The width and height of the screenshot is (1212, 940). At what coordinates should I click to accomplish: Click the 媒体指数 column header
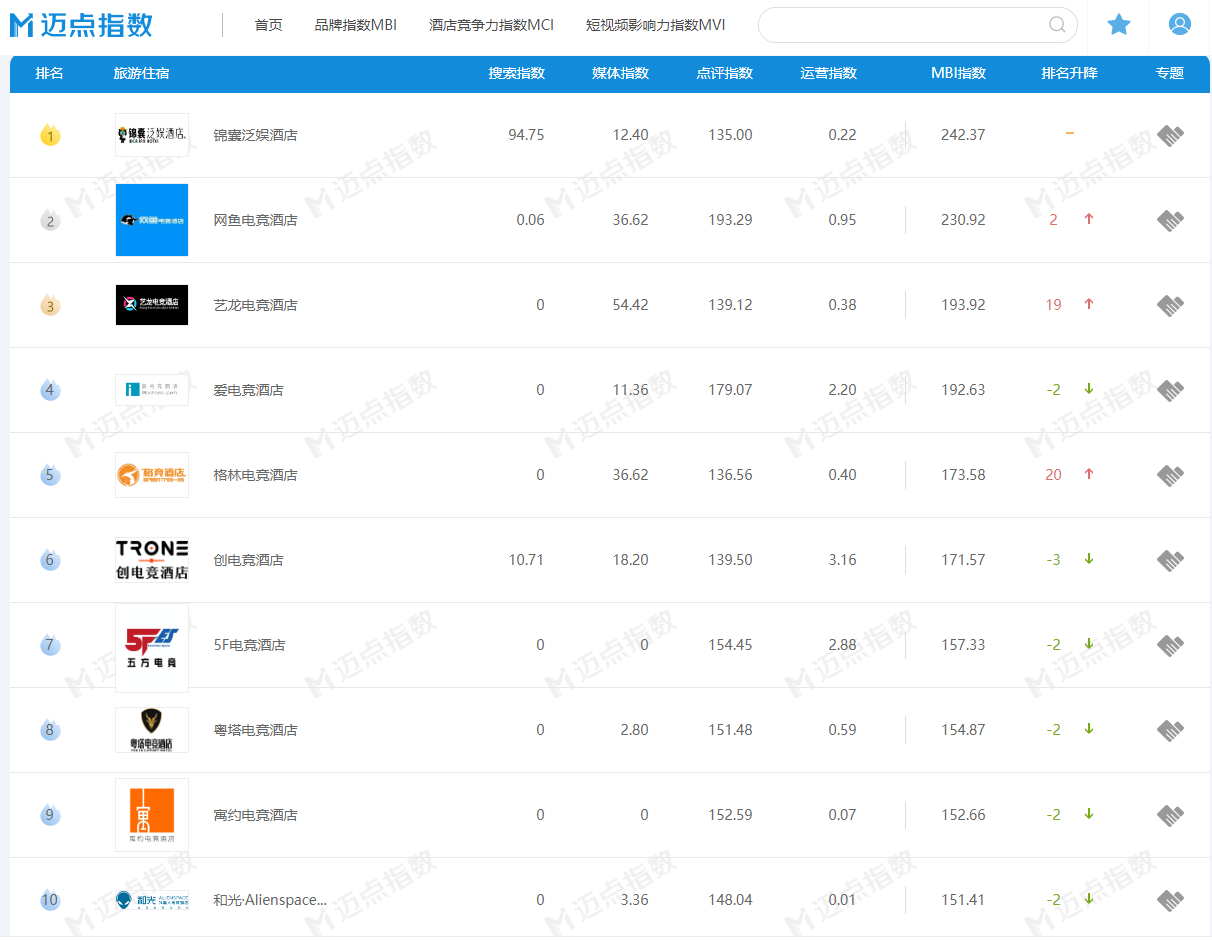(x=621, y=73)
